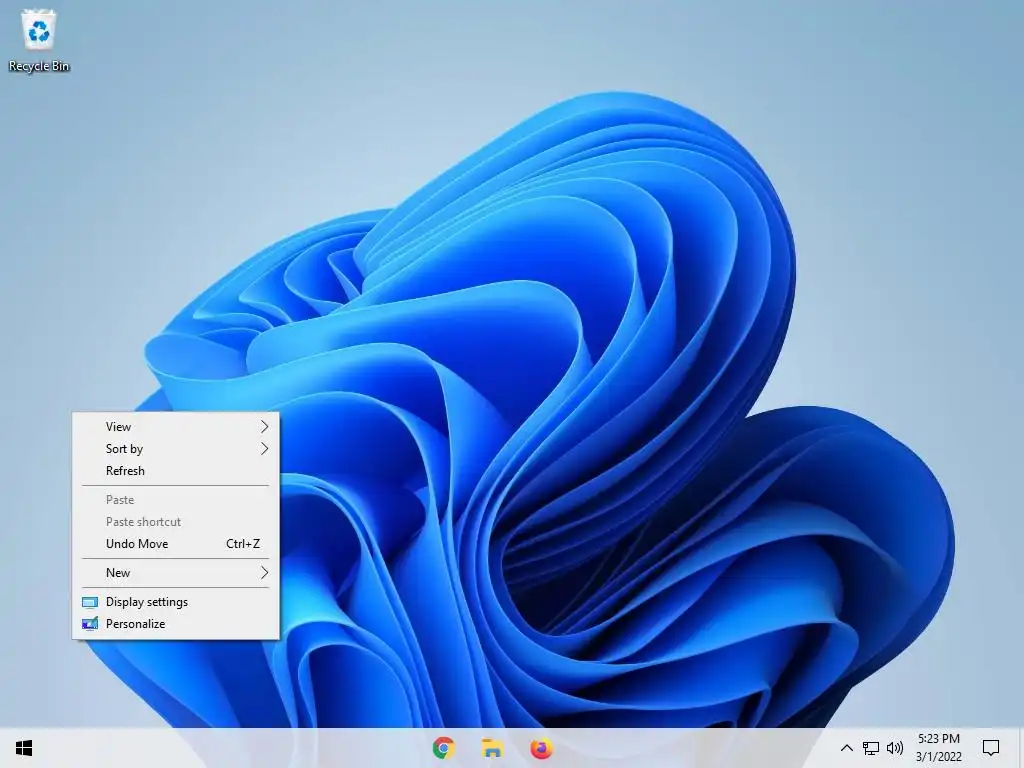Click the View submenu arrow

264,426
